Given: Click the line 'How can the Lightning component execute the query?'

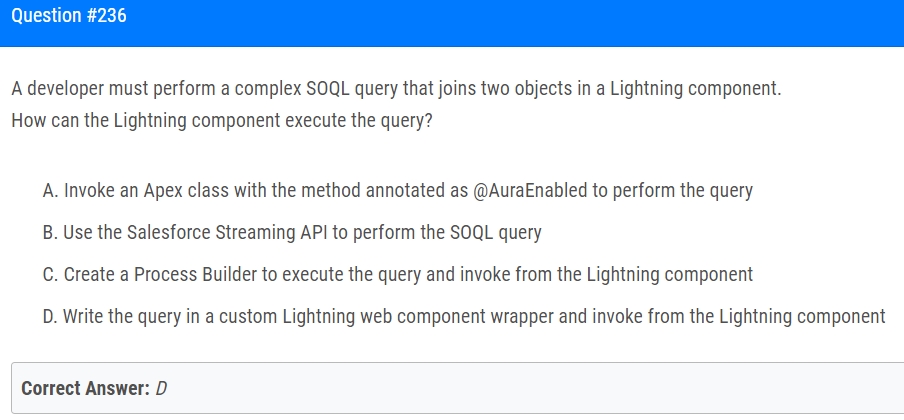Looking at the screenshot, I should (222, 121).
